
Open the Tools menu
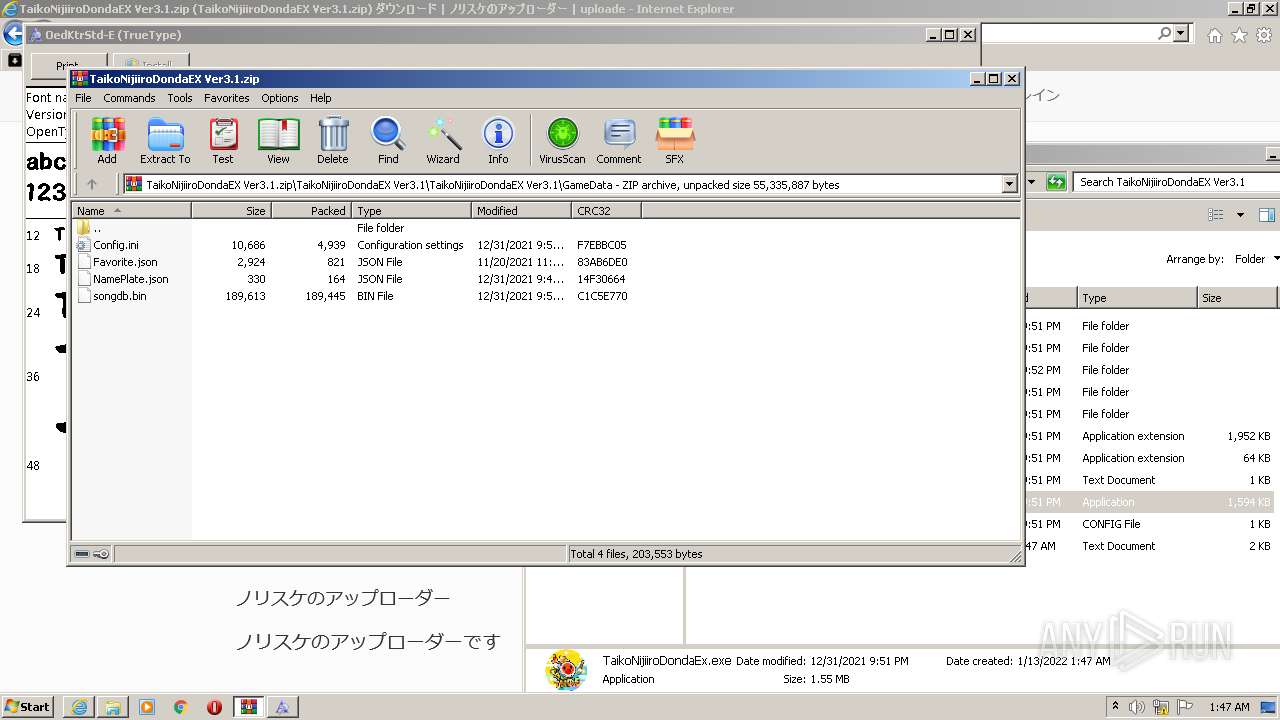180,98
